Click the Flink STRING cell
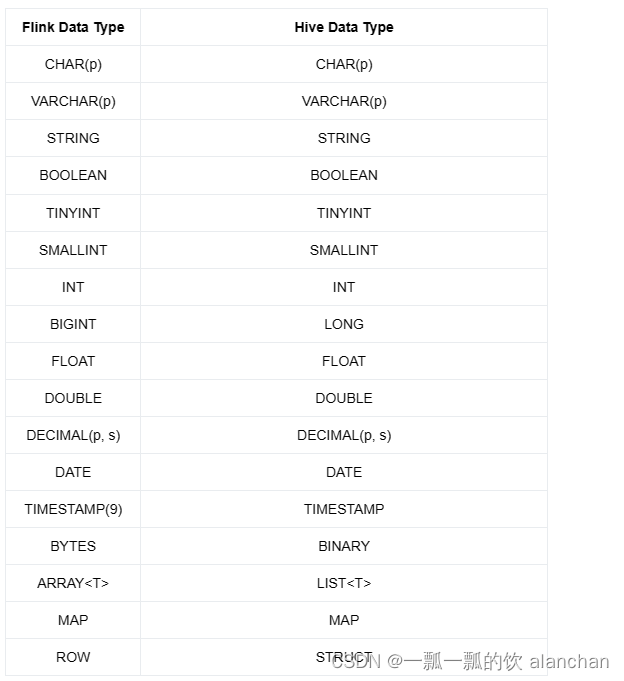 coord(73,138)
